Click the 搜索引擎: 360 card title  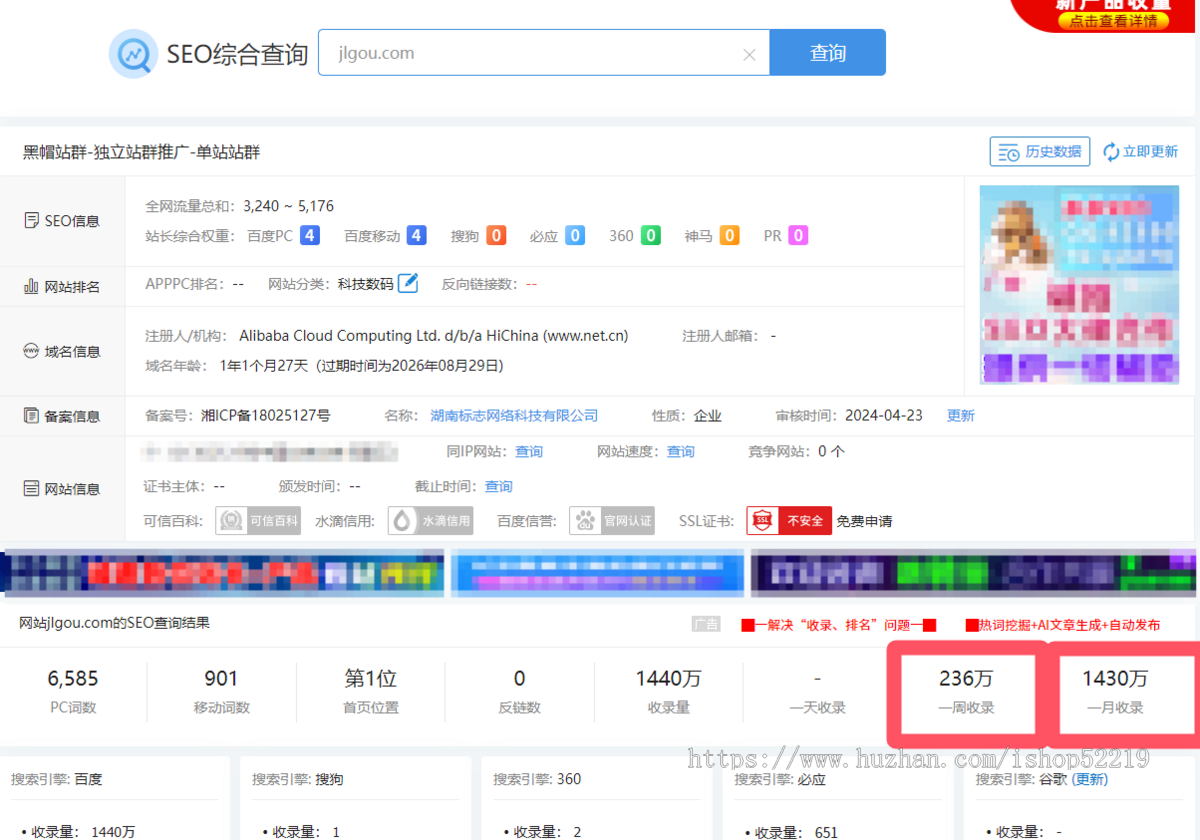coord(537,779)
